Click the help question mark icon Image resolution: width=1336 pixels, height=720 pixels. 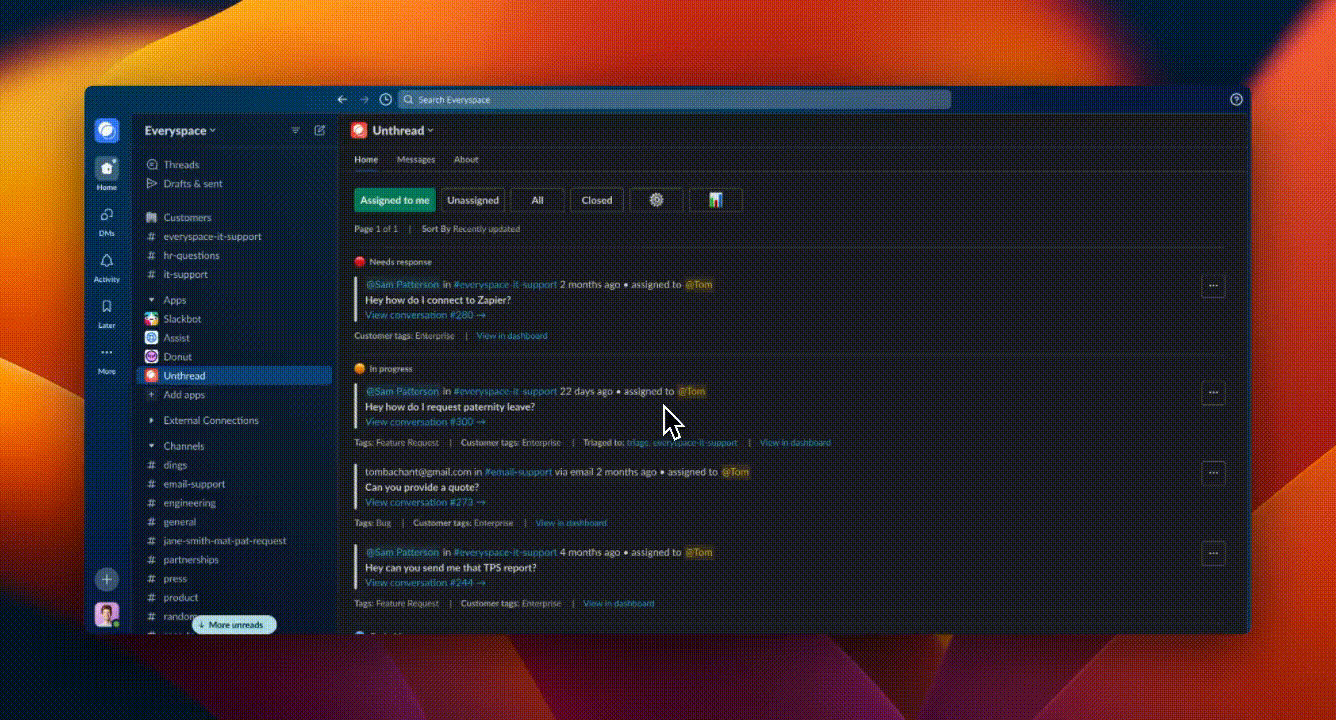click(1236, 100)
